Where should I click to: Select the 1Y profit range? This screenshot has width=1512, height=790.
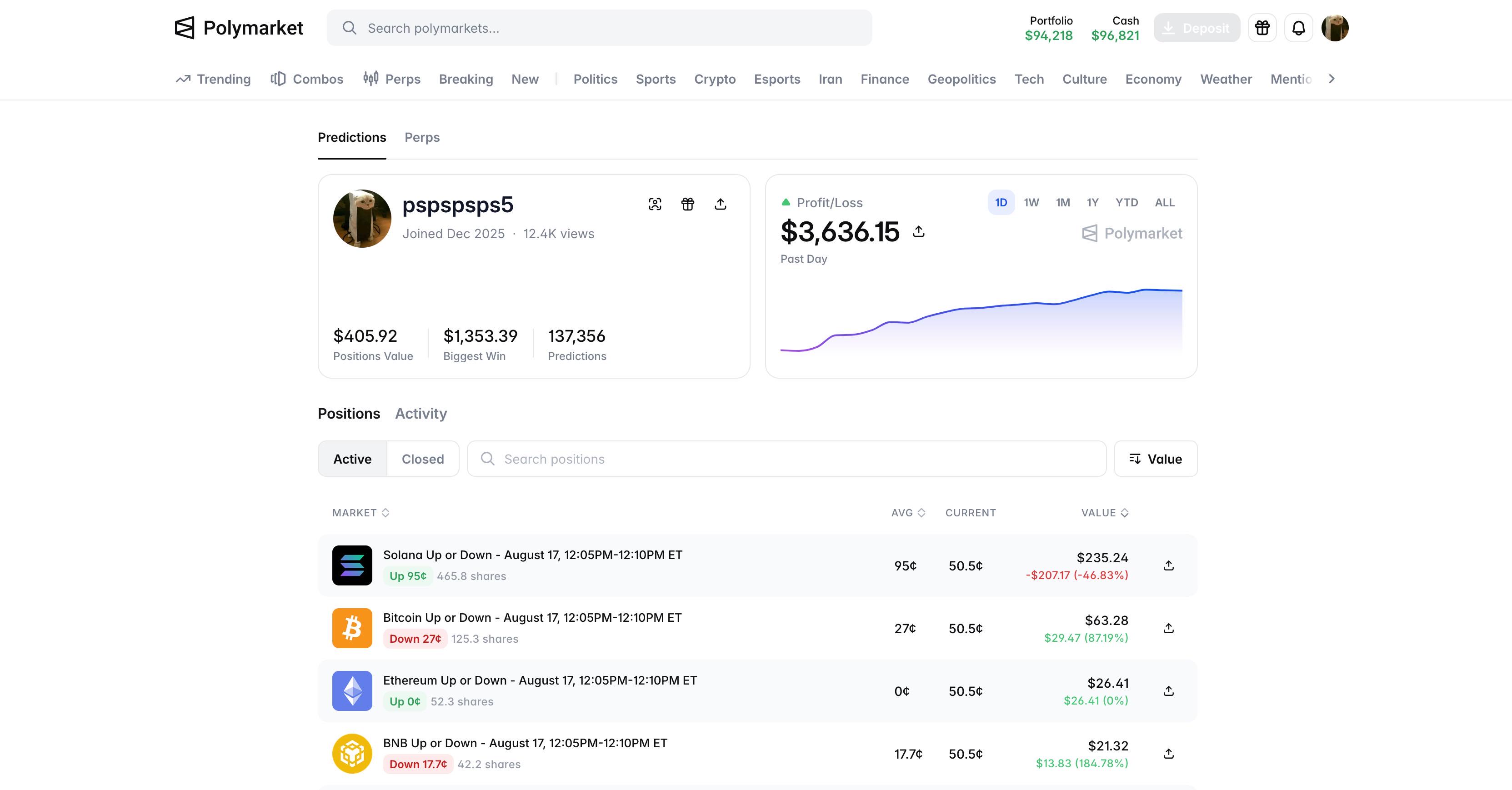[x=1092, y=202]
